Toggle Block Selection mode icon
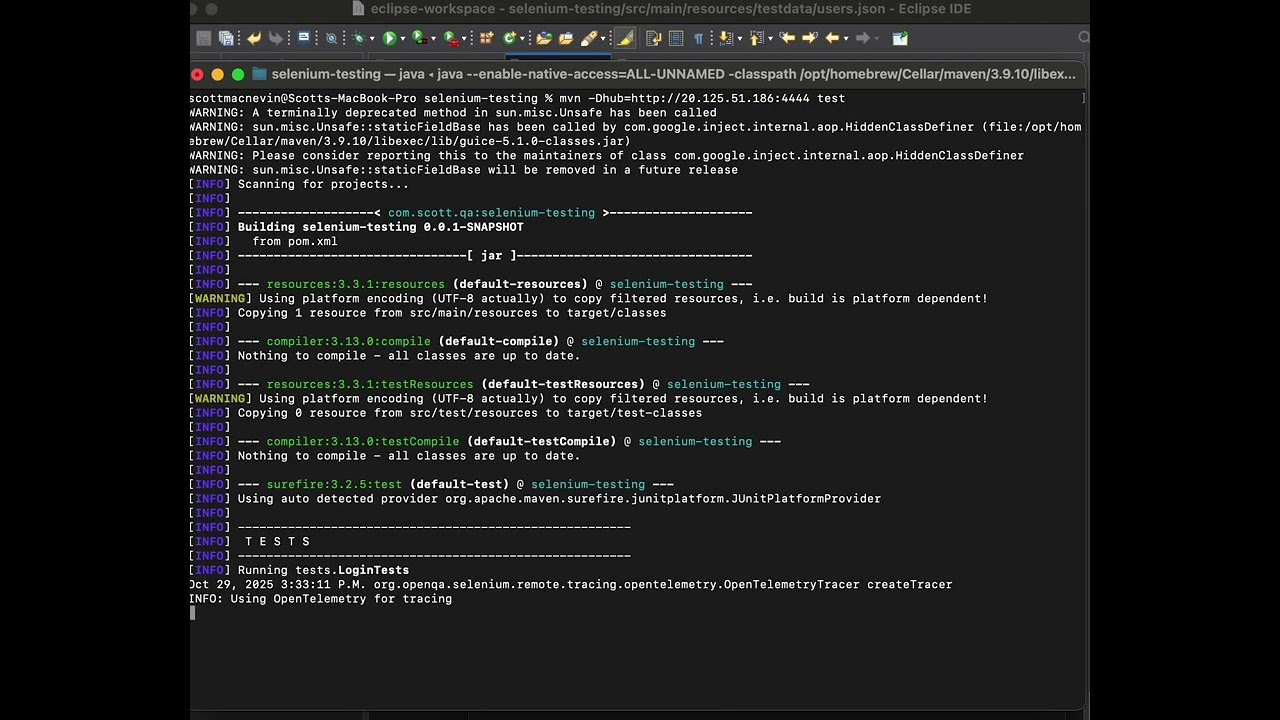1280x720 pixels. (676, 38)
